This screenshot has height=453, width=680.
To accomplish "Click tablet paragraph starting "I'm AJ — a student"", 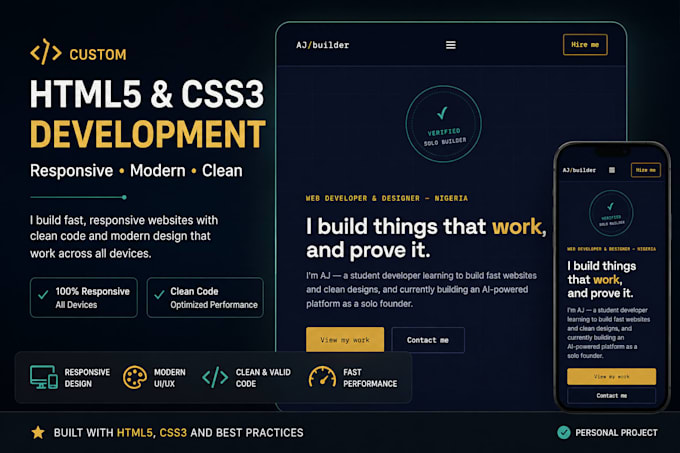I will [421, 290].
